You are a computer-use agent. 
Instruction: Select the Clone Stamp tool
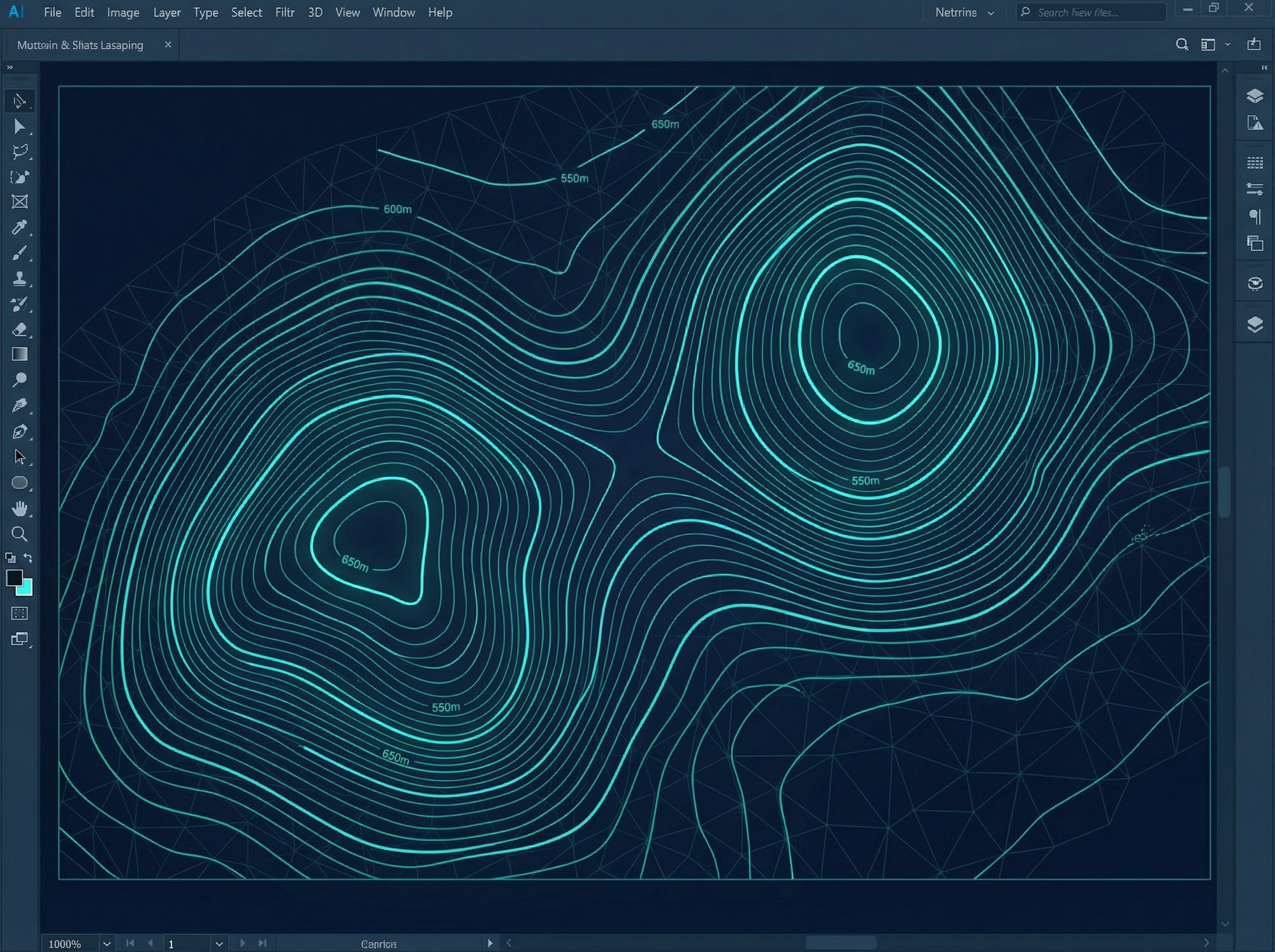tap(20, 279)
